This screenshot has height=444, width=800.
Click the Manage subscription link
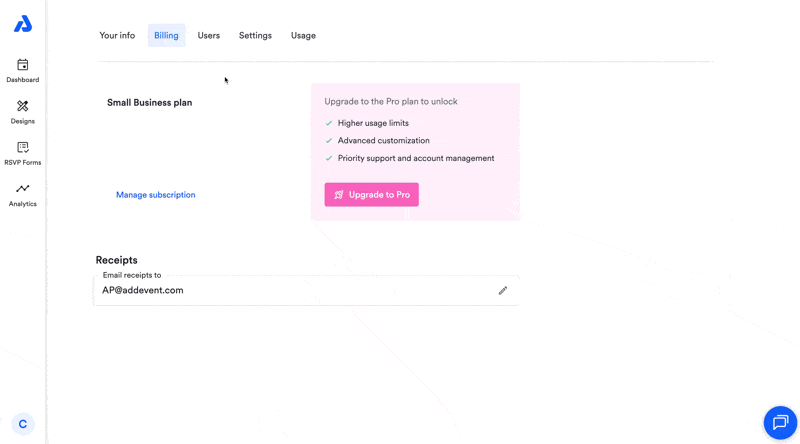pyautogui.click(x=156, y=195)
